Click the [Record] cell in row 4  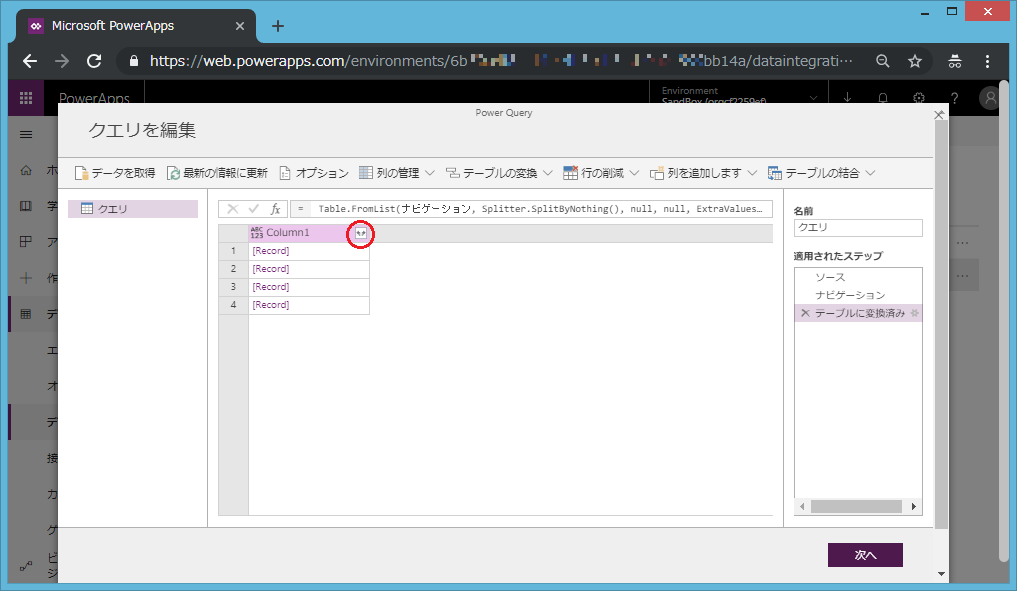pyautogui.click(x=309, y=306)
